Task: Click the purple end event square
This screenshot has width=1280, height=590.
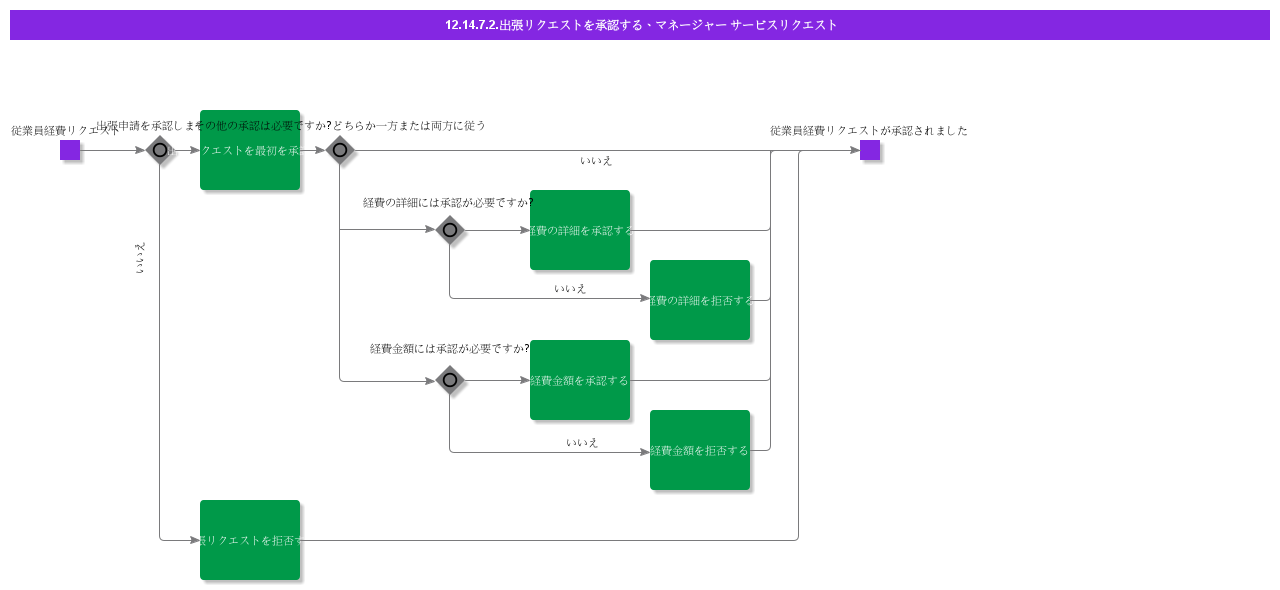Action: pyautogui.click(x=870, y=150)
